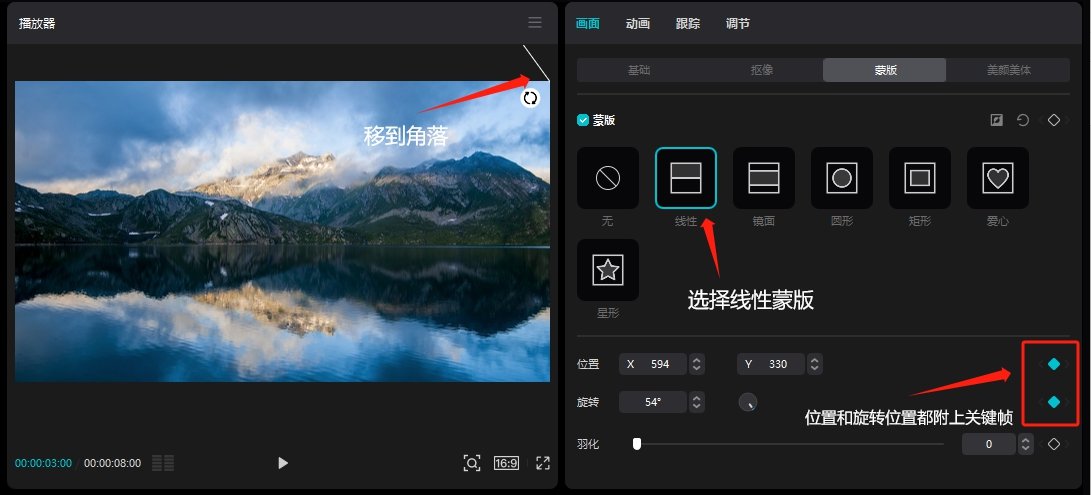This screenshot has width=1091, height=495.
Task: Click the Y position stepper arrows
Action: click(815, 364)
